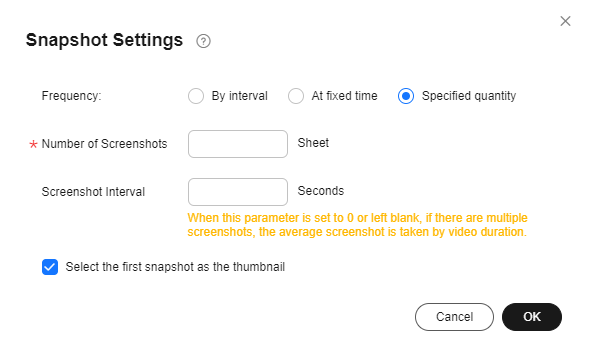The height and width of the screenshot is (360, 590).
Task: Click the "Seconds" unit label
Action: pos(321,191)
